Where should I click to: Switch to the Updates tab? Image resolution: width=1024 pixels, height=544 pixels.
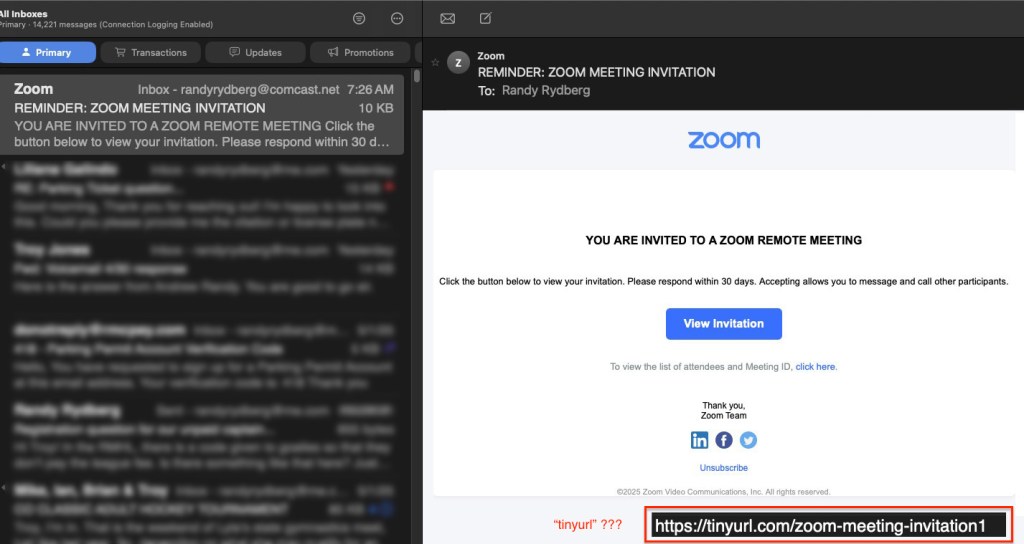pos(255,52)
